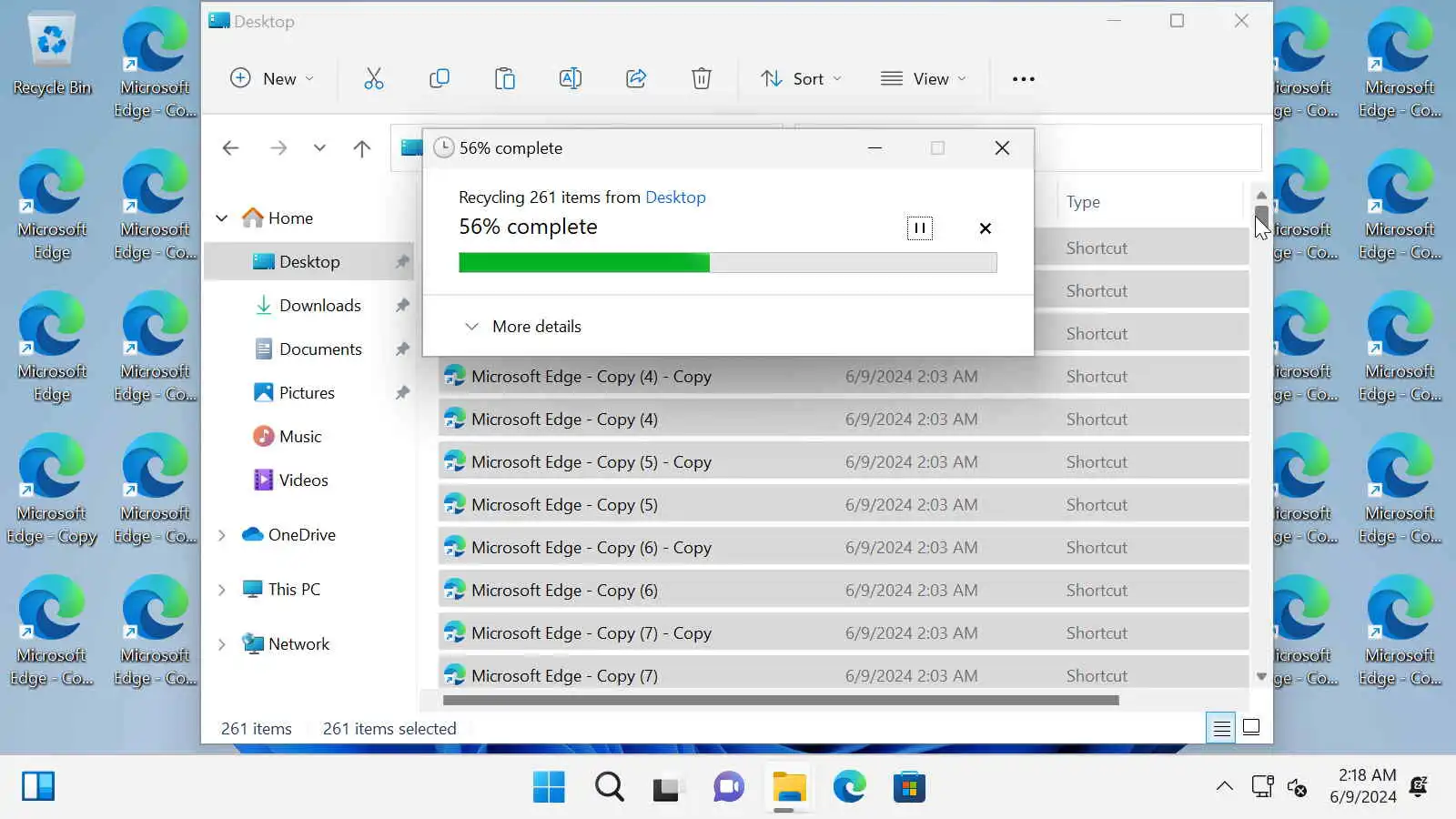
Task: Open the See more ellipsis menu
Action: click(x=1024, y=79)
